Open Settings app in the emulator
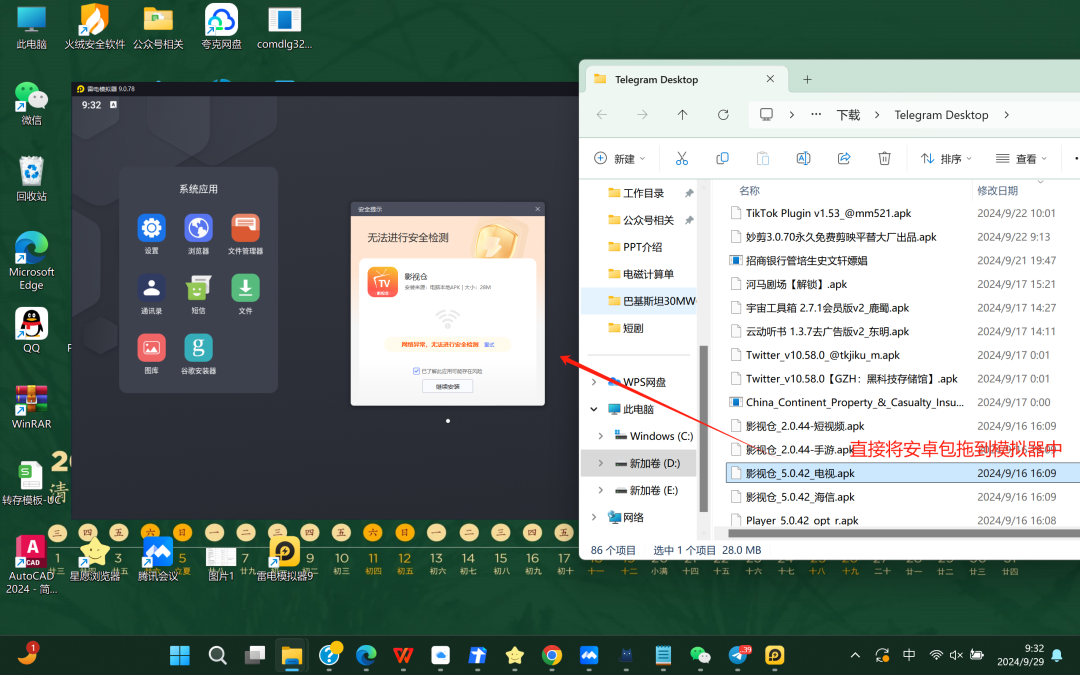 [x=152, y=228]
